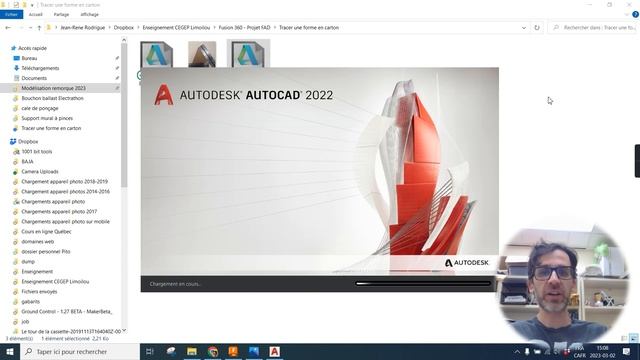Image resolution: width=640 pixels, height=360 pixels.
Task: Open the gabarits folder
Action: [x=31, y=302]
